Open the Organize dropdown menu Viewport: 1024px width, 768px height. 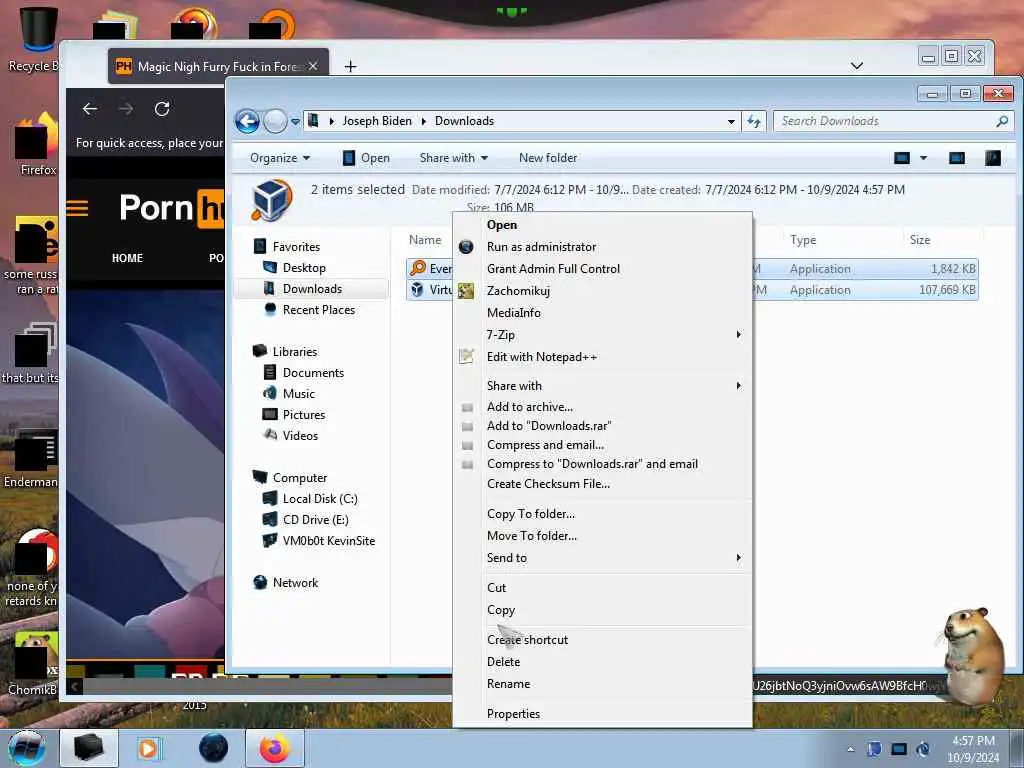[x=280, y=158]
